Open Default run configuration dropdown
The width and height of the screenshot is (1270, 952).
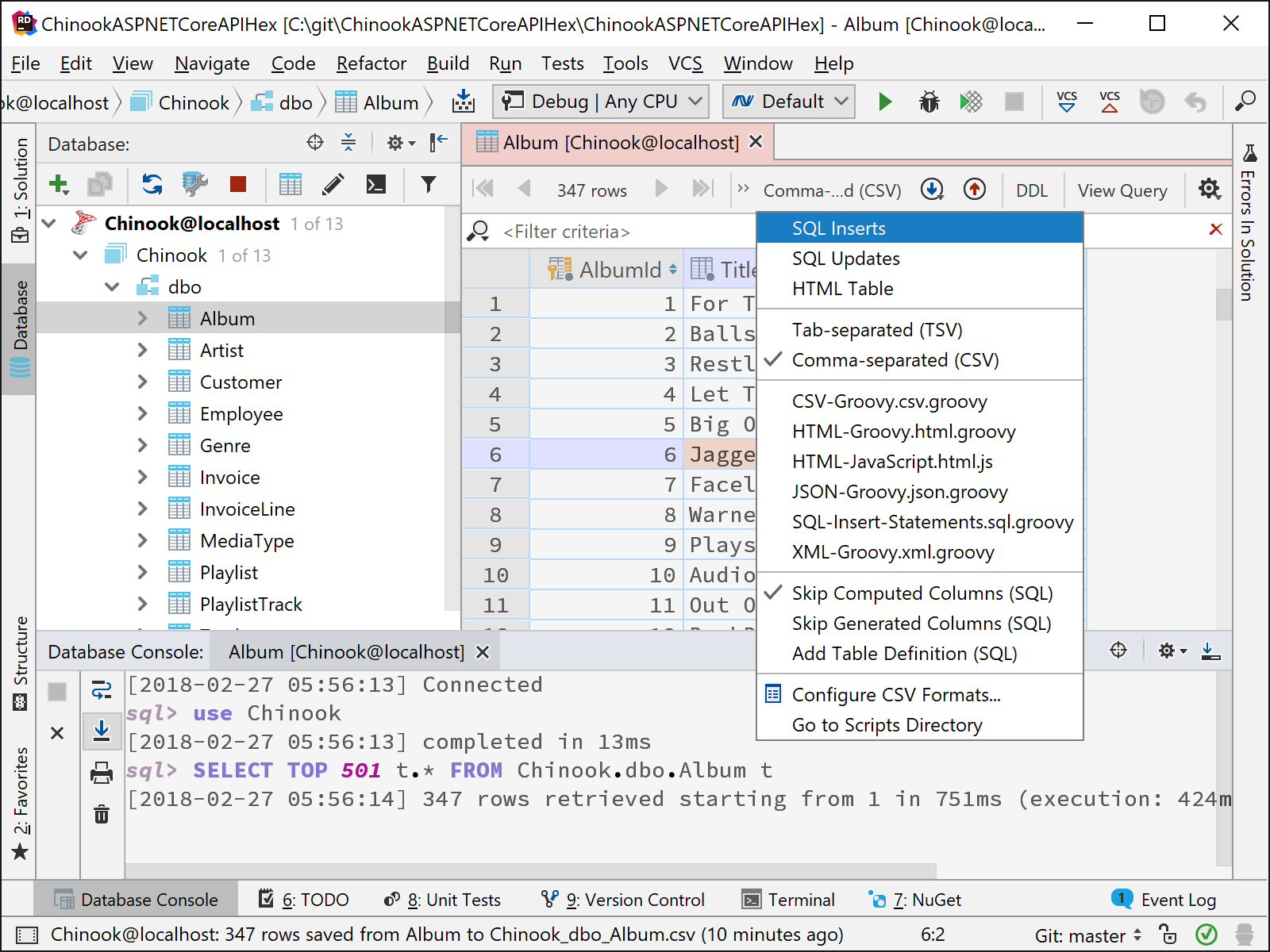(x=789, y=102)
